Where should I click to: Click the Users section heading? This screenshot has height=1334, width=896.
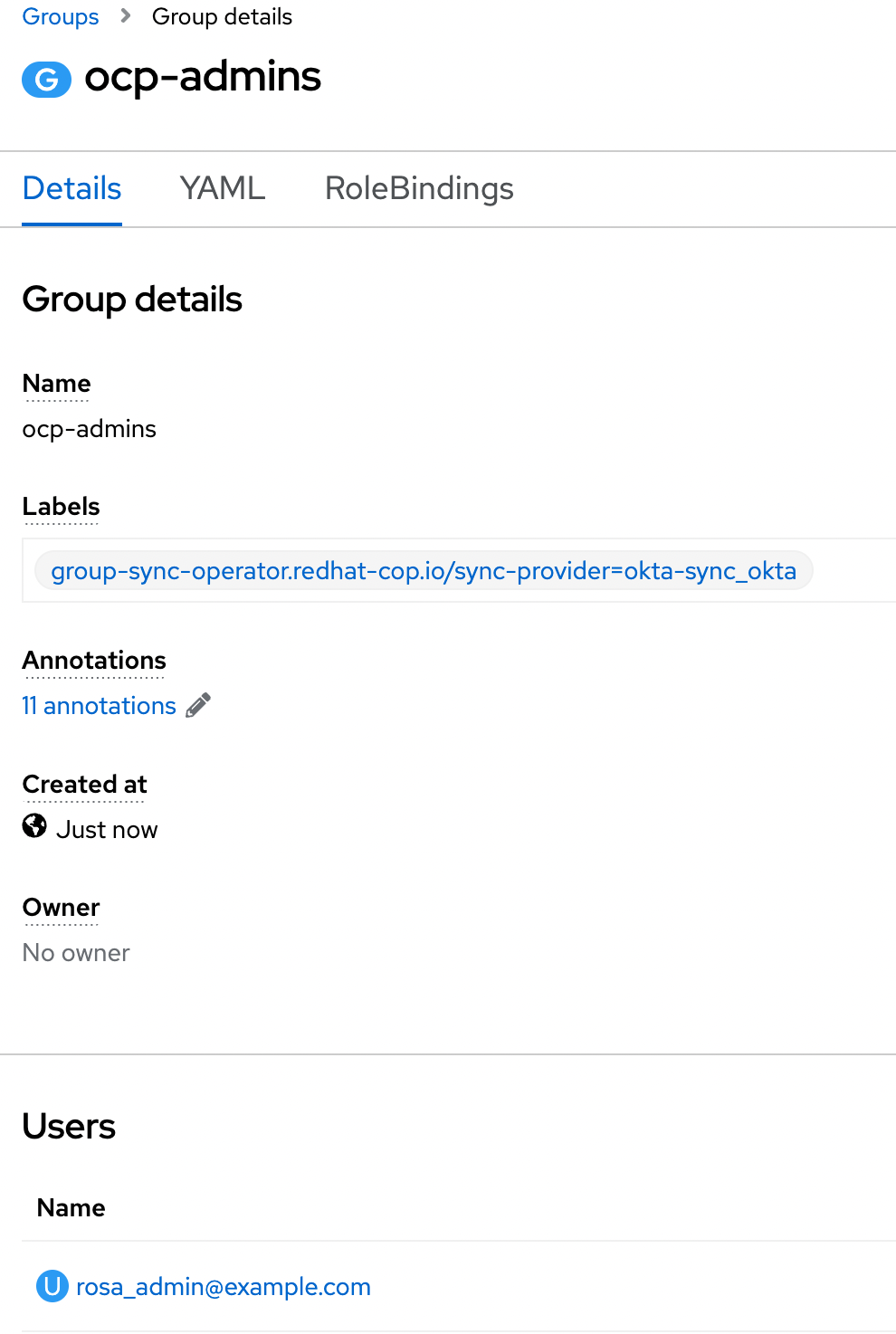[x=69, y=1126]
